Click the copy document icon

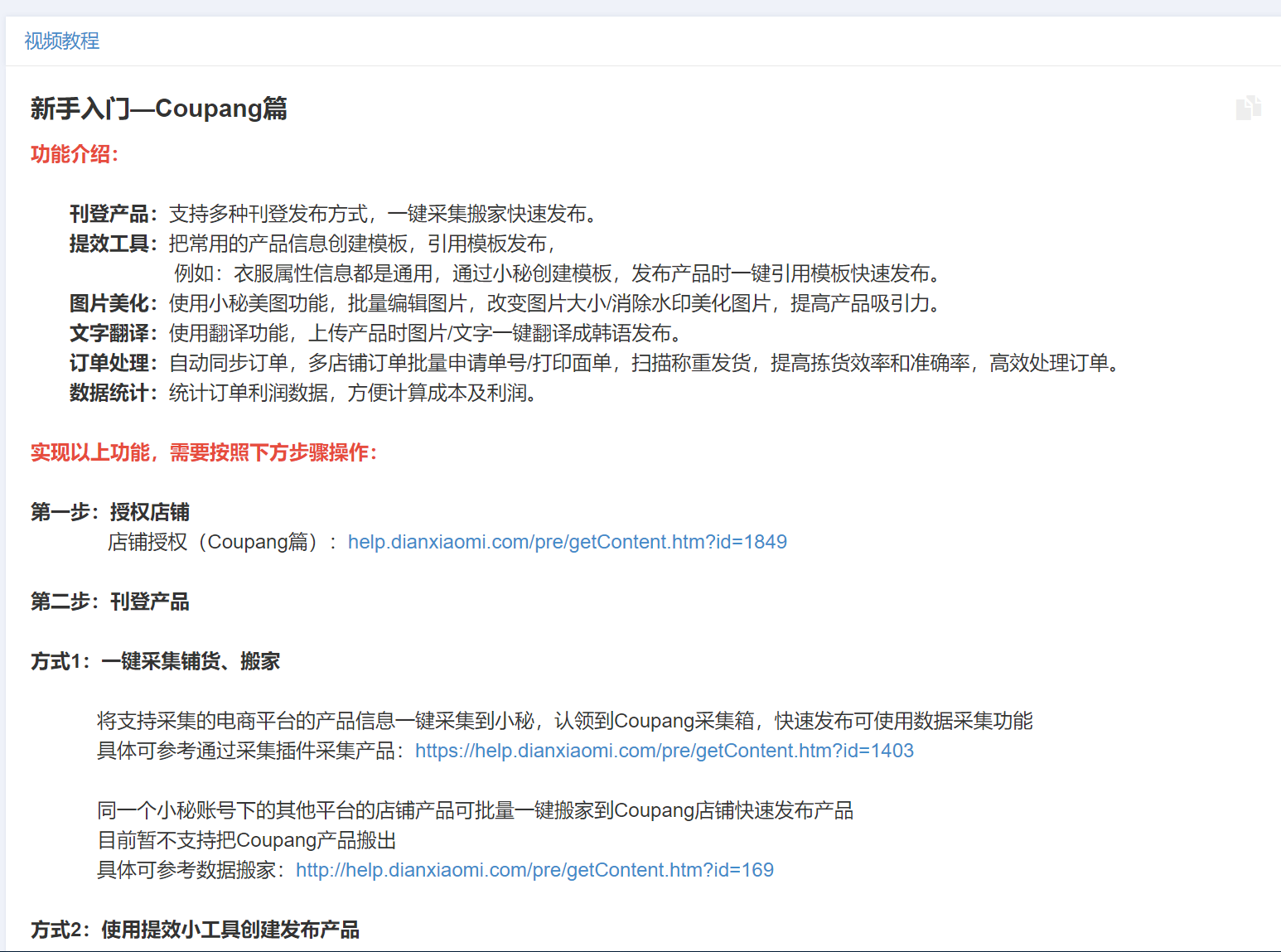(1248, 108)
